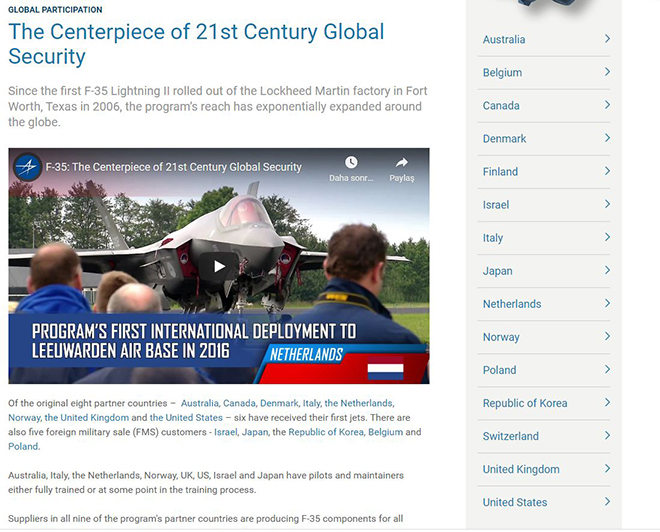This screenshot has width=660, height=532.
Task: Open 'Republic of Korea' paragraph link
Action: (x=326, y=432)
